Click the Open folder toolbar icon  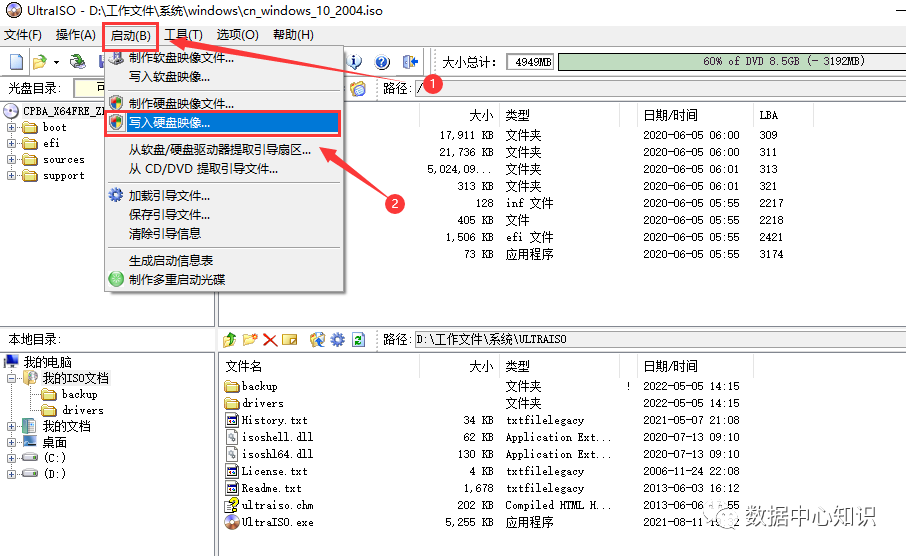40,61
